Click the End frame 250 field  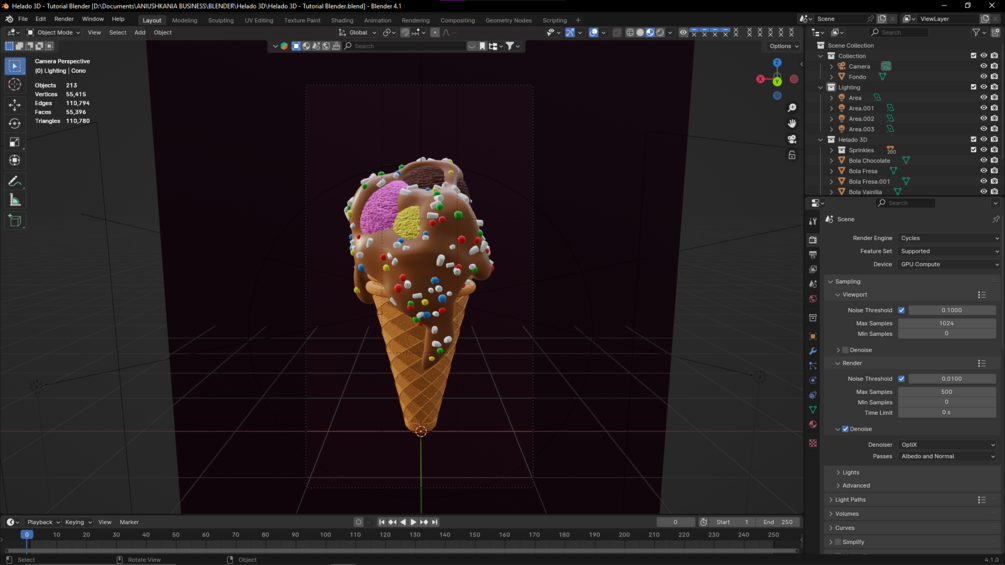pos(779,522)
